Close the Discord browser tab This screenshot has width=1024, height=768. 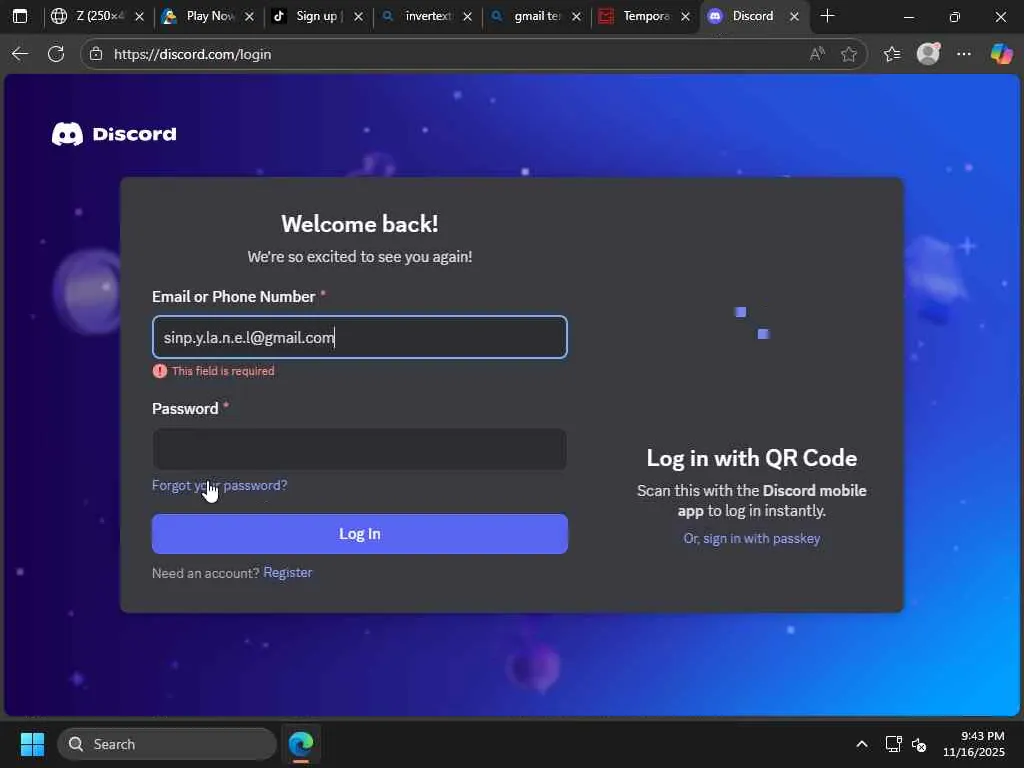(794, 17)
